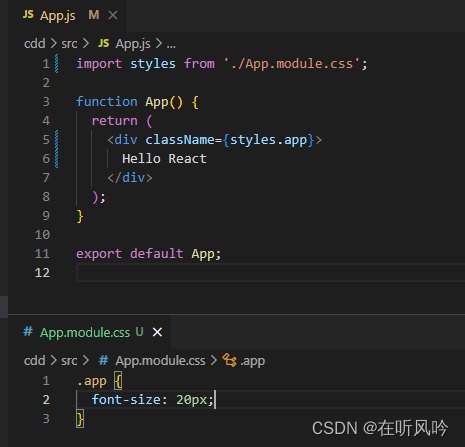Click the .app selector breadcrumb item
This screenshot has width=465, height=447.
(252, 361)
